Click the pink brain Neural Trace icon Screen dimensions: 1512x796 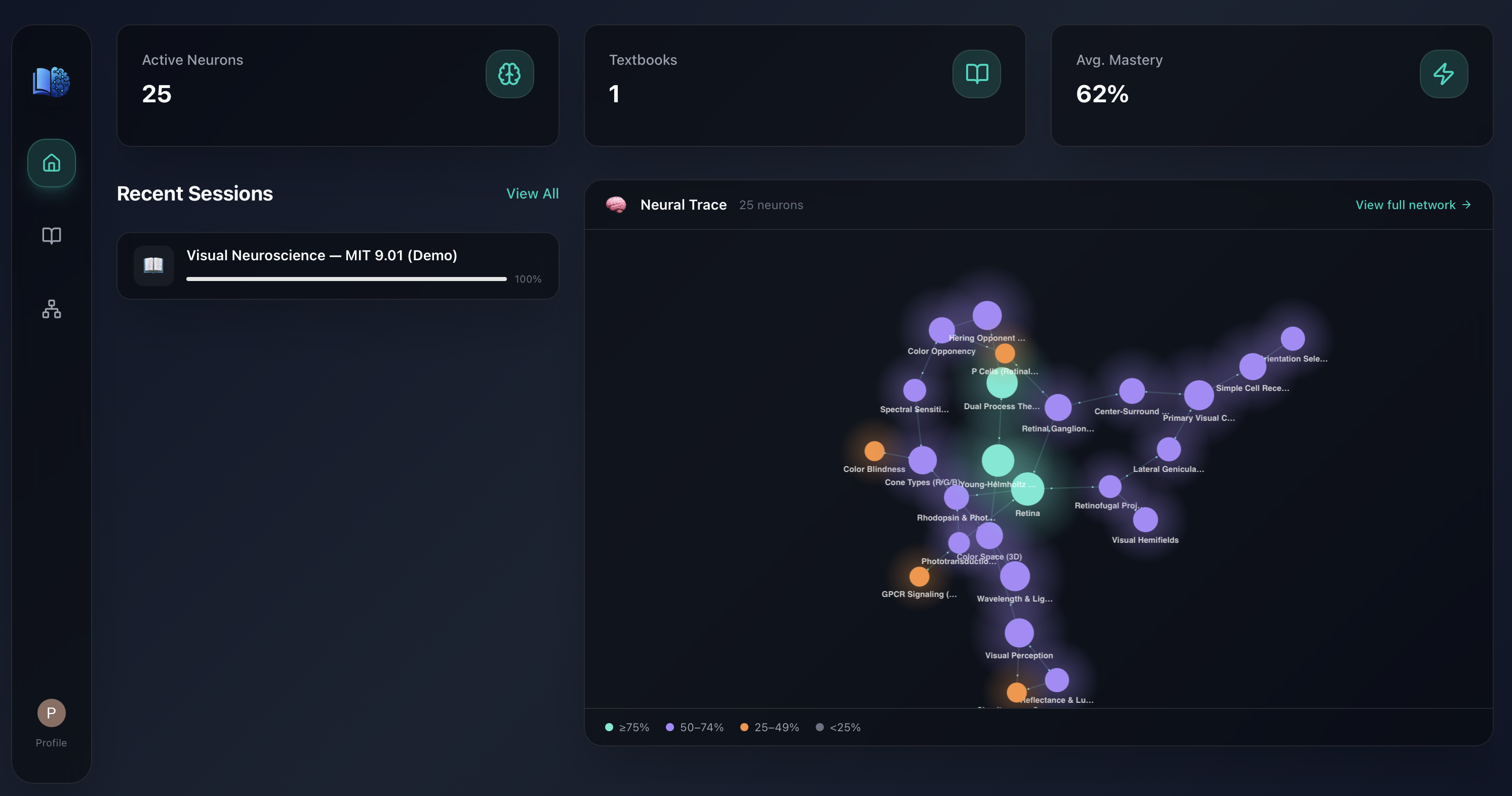(616, 205)
